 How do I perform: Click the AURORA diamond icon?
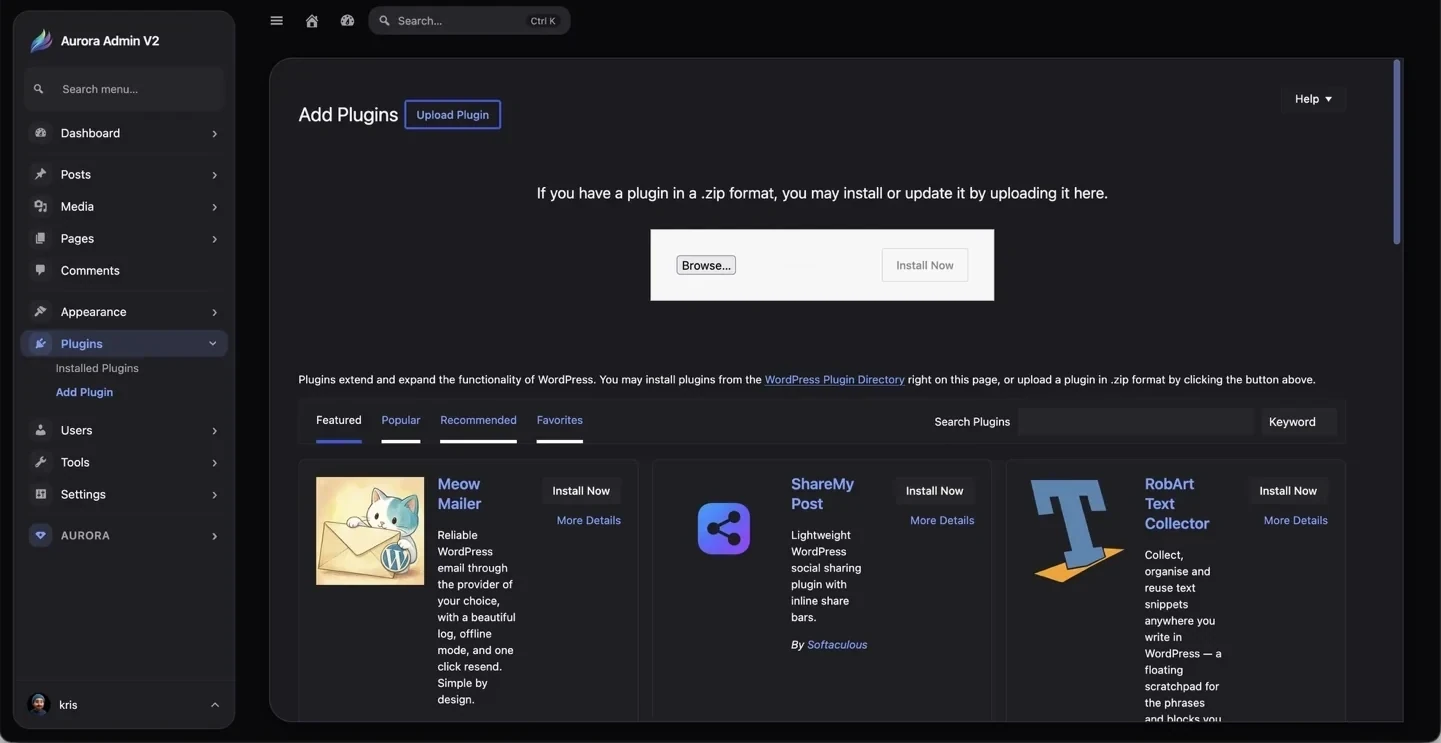coord(40,535)
